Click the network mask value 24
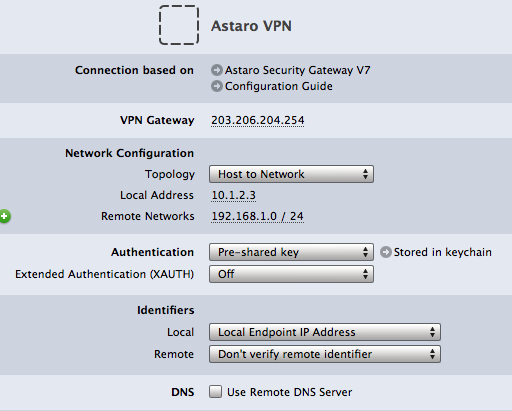Screen dimensions: 512x411 (297, 216)
